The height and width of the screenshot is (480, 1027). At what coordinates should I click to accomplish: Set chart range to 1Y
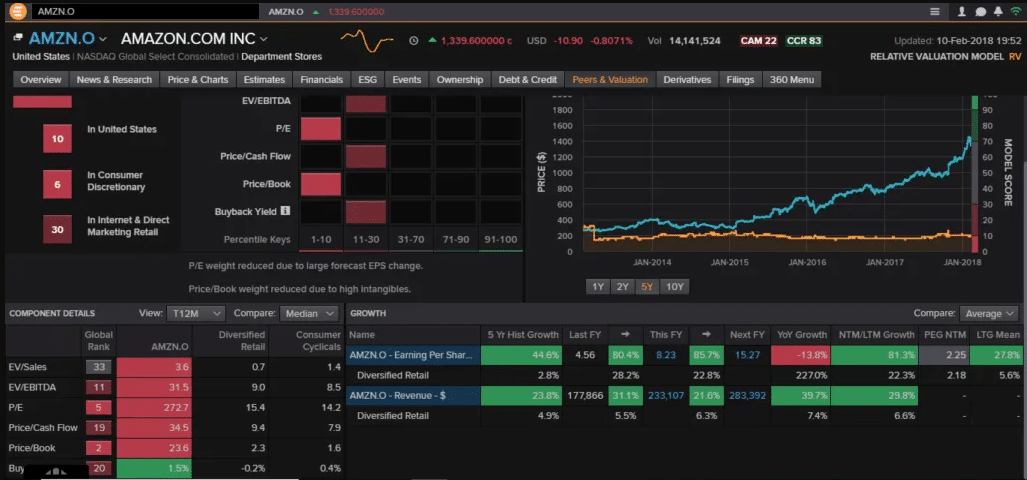click(x=597, y=287)
